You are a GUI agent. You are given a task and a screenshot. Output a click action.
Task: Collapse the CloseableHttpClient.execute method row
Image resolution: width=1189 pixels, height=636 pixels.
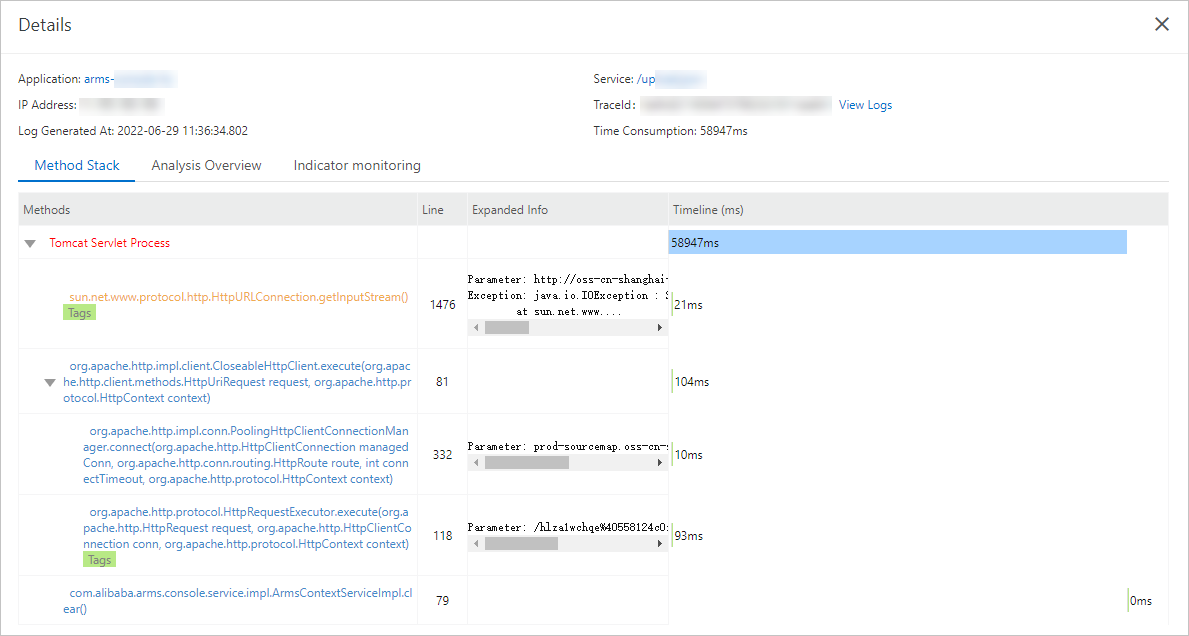pyautogui.click(x=49, y=382)
